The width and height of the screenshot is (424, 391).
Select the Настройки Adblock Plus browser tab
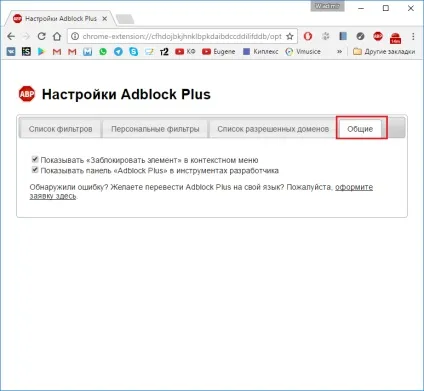[61, 19]
